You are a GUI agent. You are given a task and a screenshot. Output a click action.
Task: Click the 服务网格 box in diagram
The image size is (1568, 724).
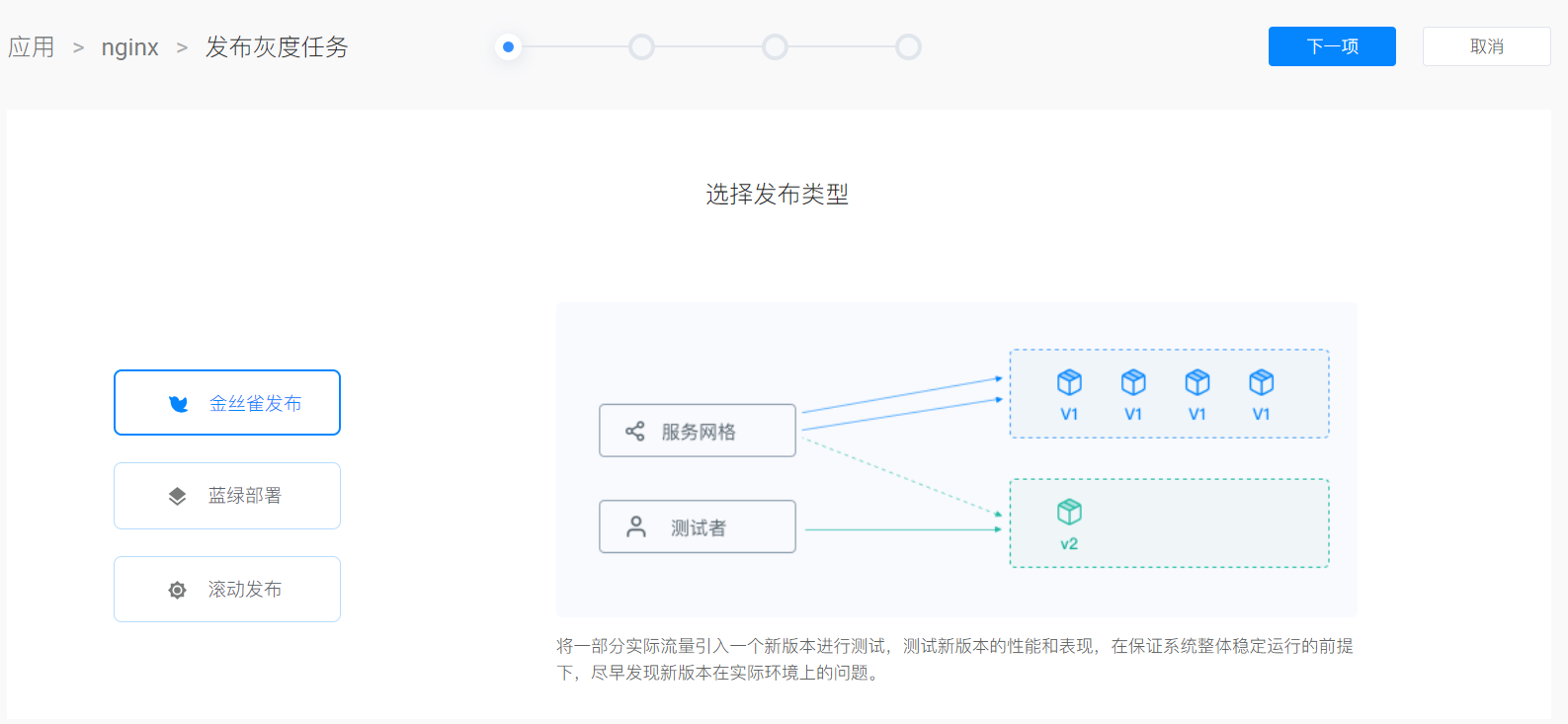coord(698,431)
